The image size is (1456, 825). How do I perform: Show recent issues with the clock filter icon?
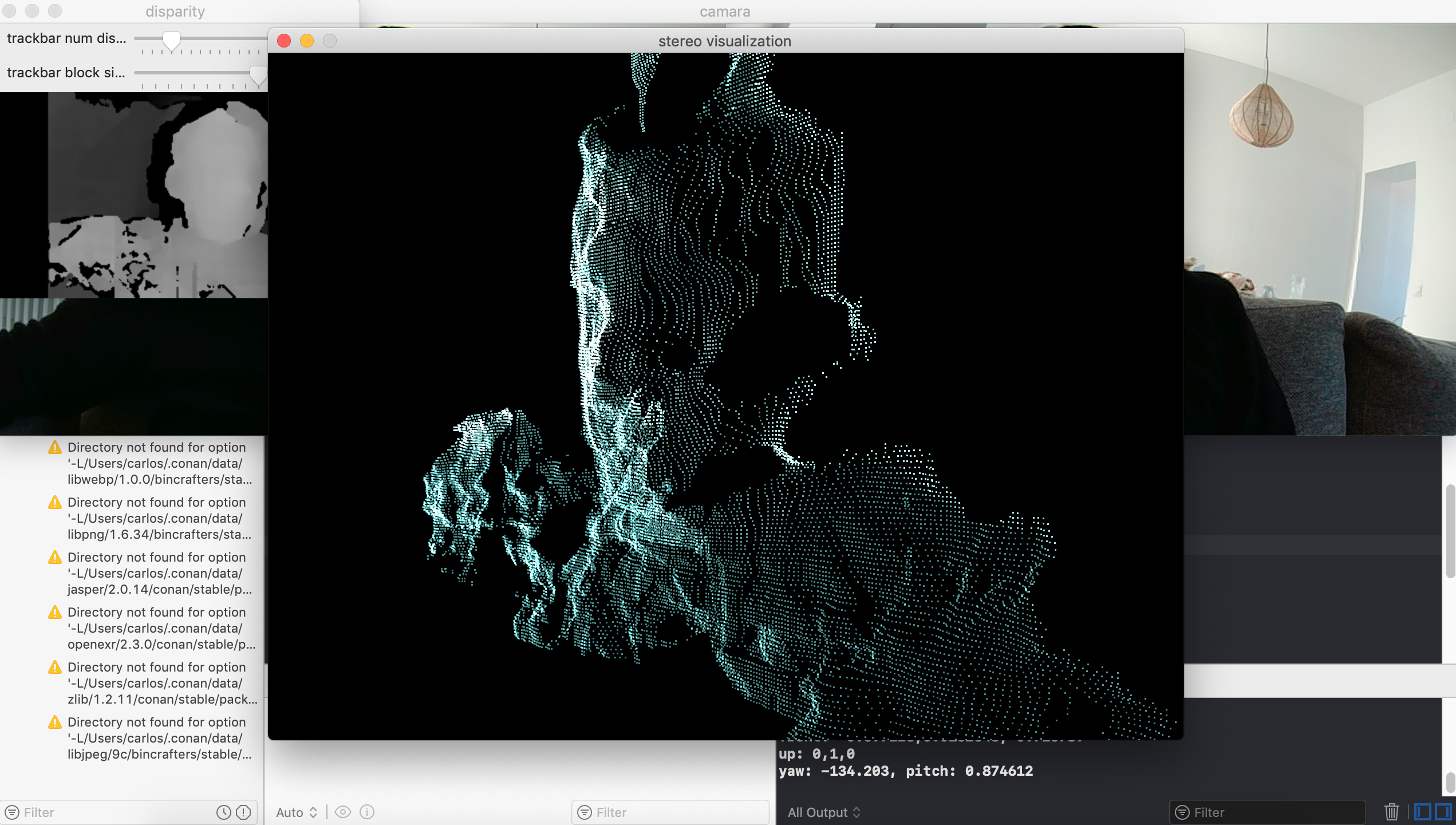(x=223, y=812)
